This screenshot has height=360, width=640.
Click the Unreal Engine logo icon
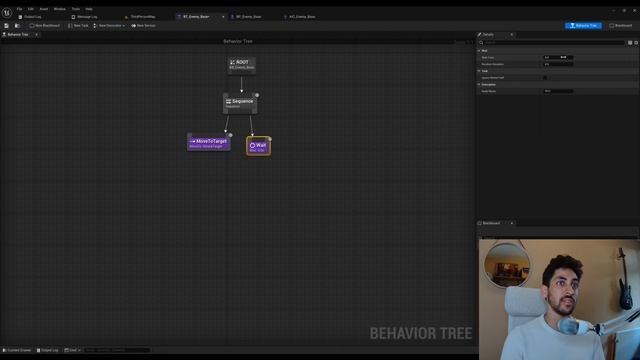(x=7, y=13)
